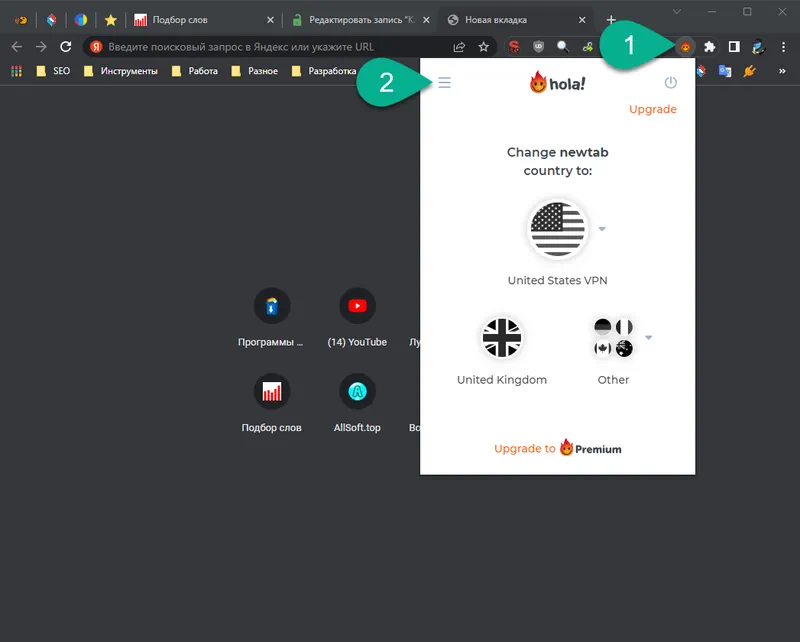Reload the page using the refresh icon
The height and width of the screenshot is (642, 800).
[63, 46]
